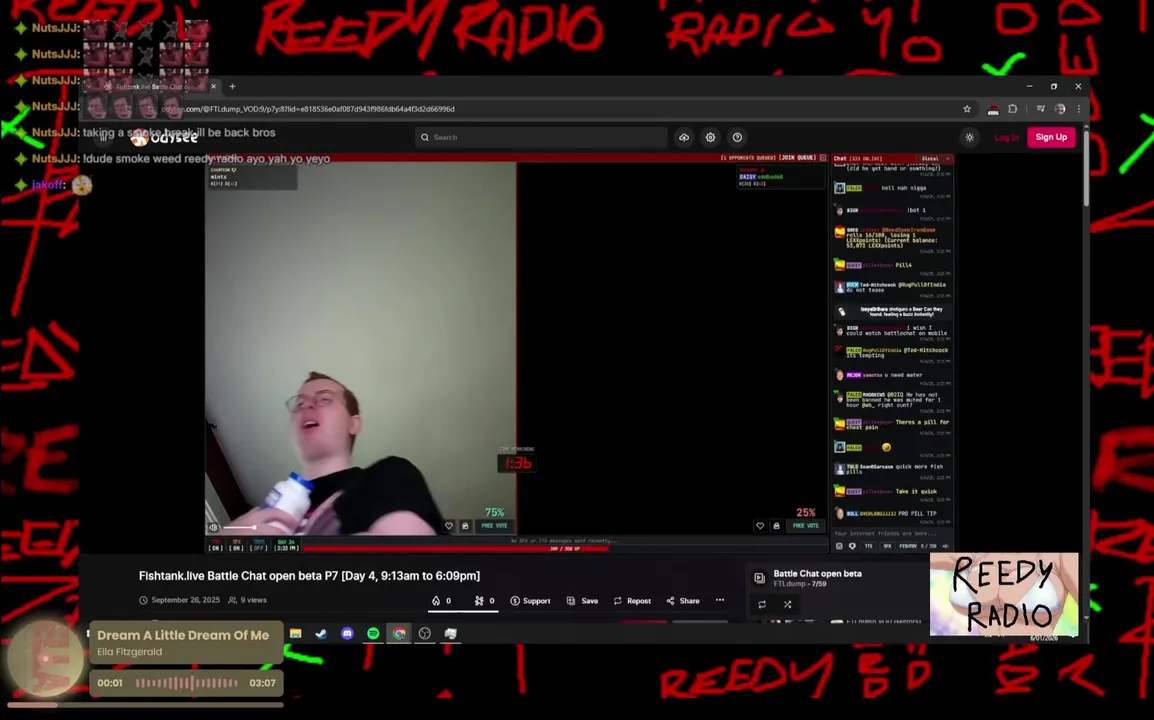
Task: Toggle the TTS ON switch below video
Action: [x=216, y=546]
